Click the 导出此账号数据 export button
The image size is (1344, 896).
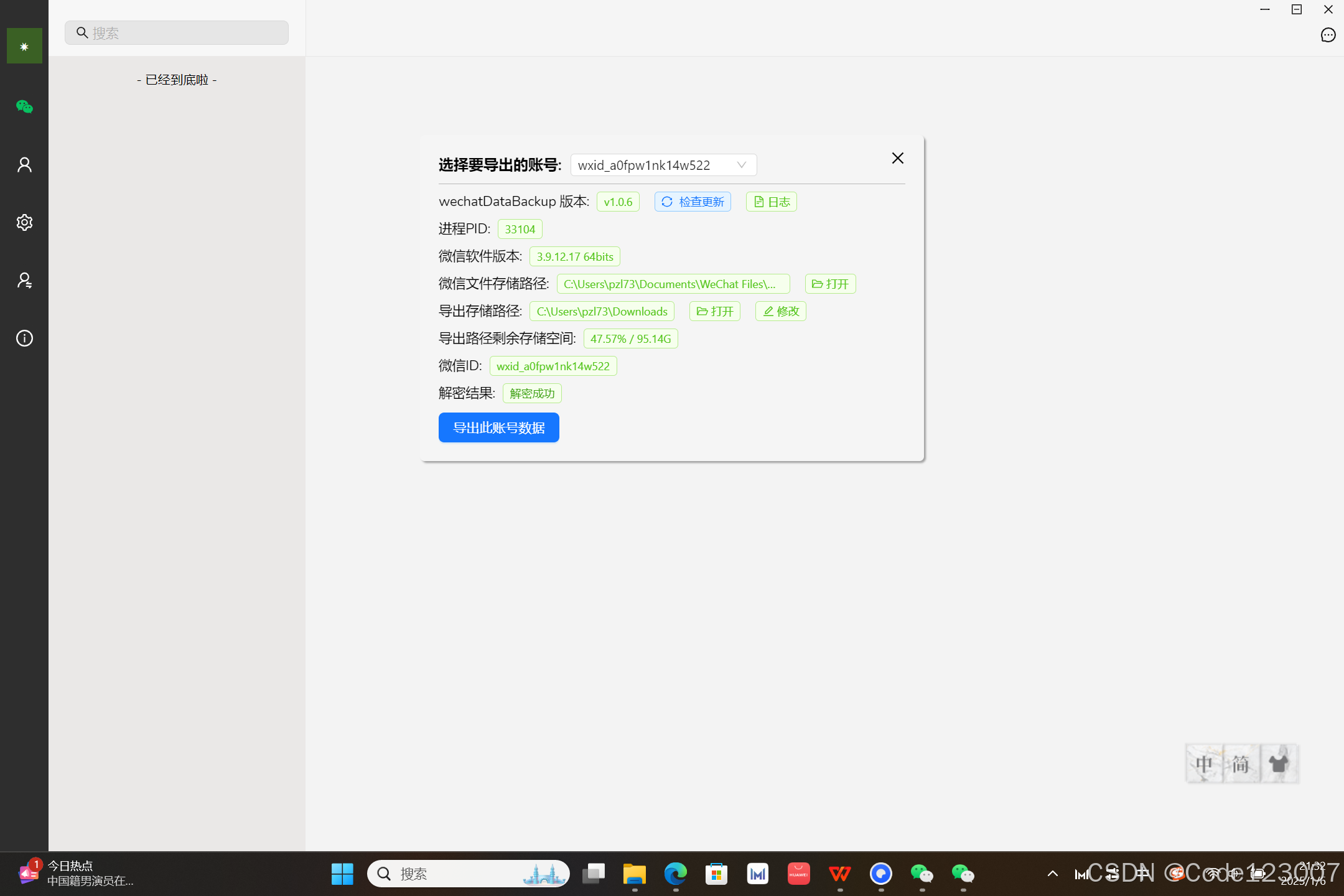[x=498, y=427]
